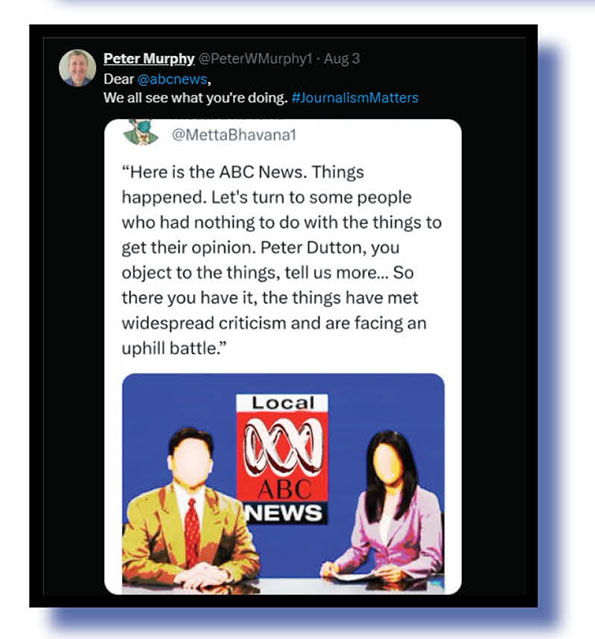The height and width of the screenshot is (639, 595).
Task: Click the @PeterWMurphy1 handle
Action: [x=255, y=59]
